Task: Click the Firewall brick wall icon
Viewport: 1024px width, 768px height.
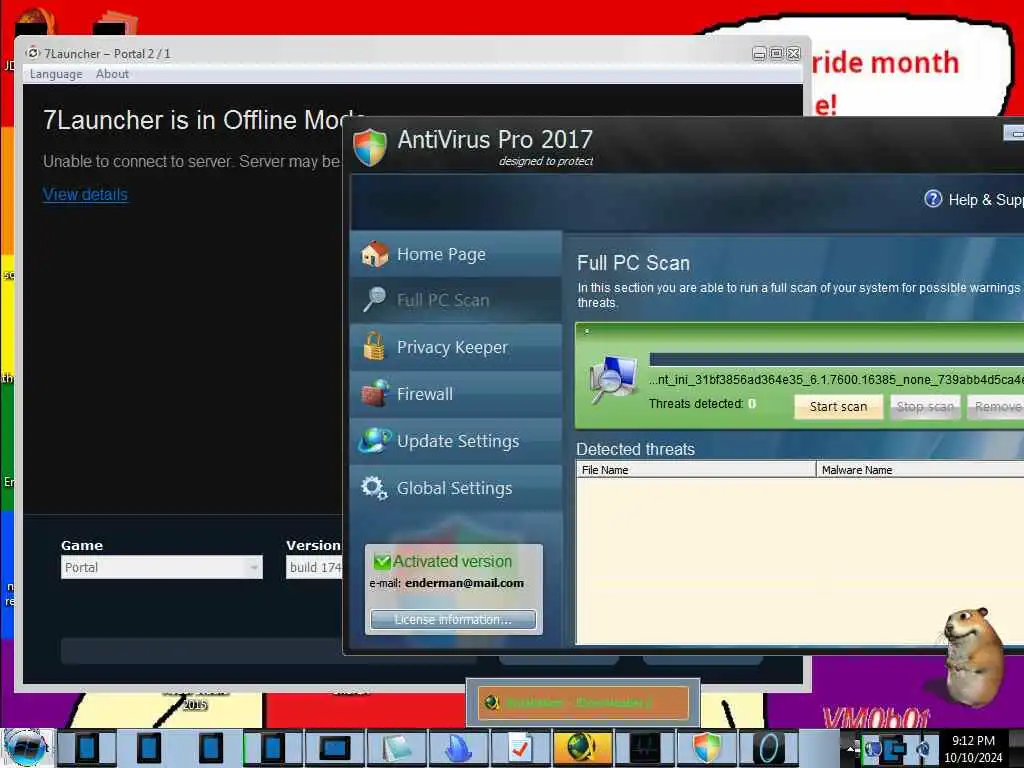Action: pyautogui.click(x=376, y=393)
